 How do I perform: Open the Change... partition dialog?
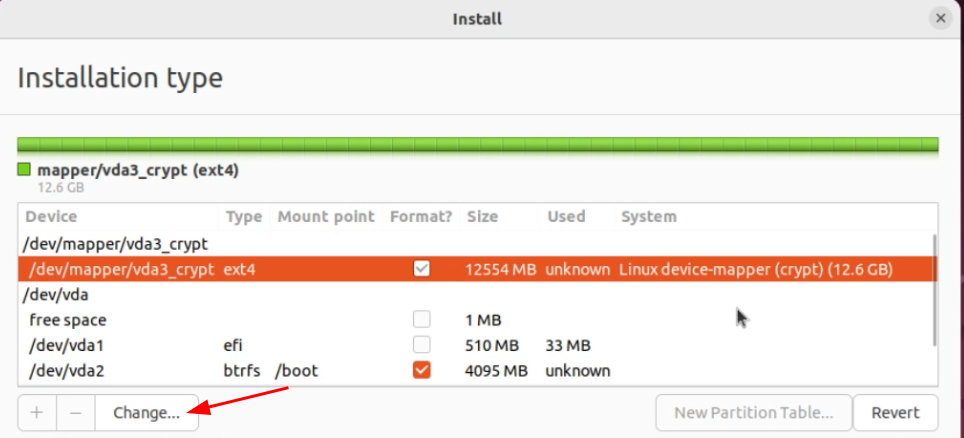[146, 413]
